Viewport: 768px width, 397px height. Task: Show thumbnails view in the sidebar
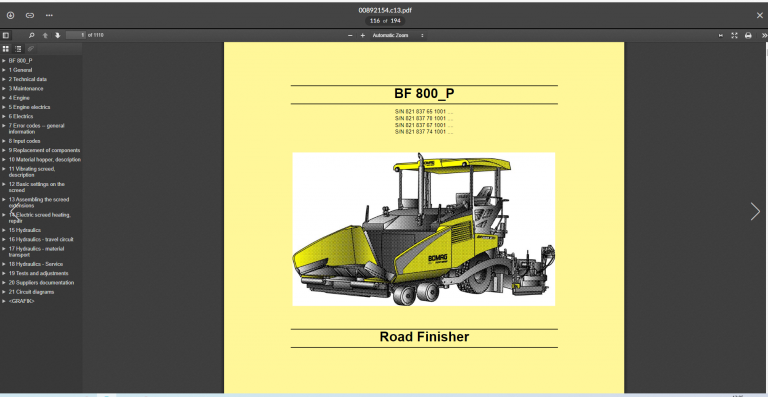(x=5, y=48)
